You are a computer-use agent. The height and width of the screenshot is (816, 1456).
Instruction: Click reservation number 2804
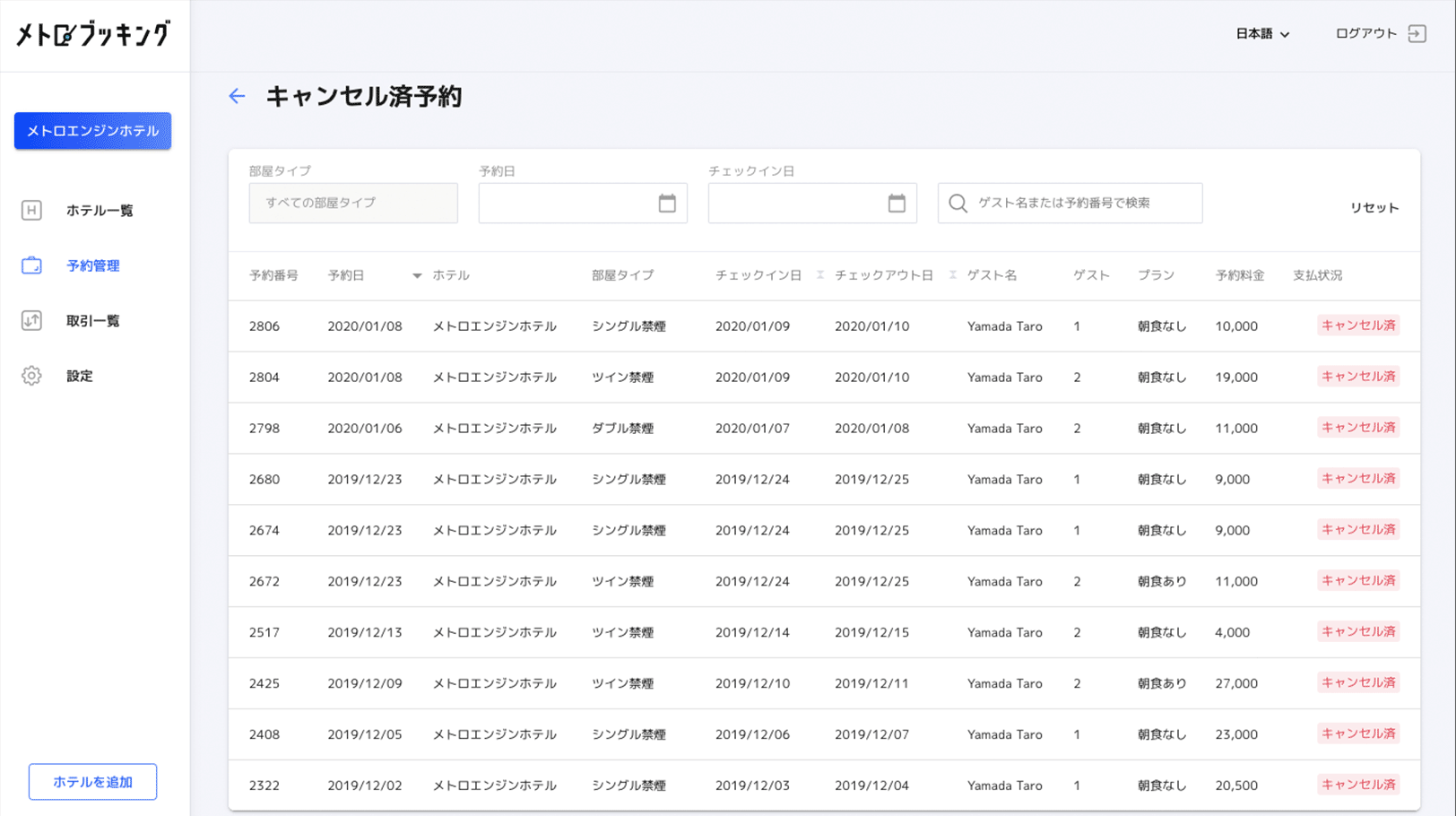pyautogui.click(x=264, y=378)
